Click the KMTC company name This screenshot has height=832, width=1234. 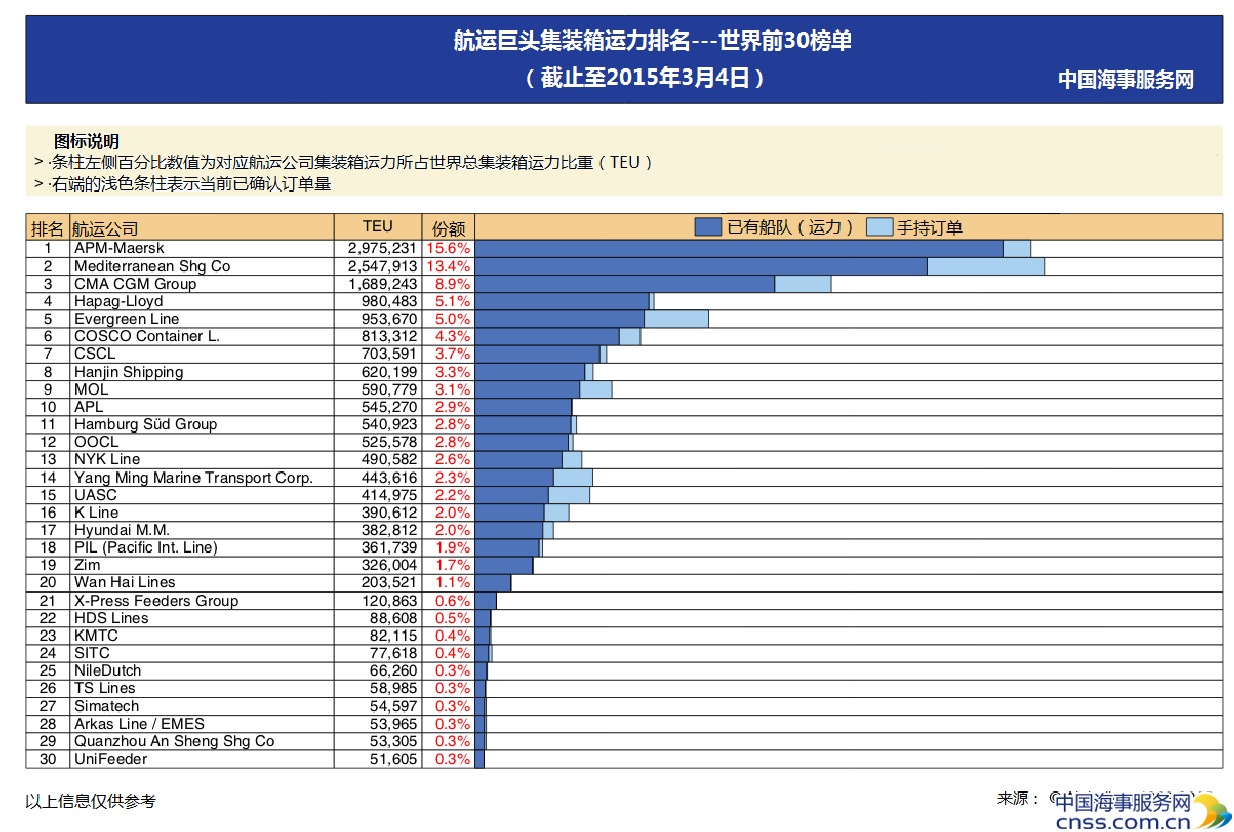[x=95, y=636]
